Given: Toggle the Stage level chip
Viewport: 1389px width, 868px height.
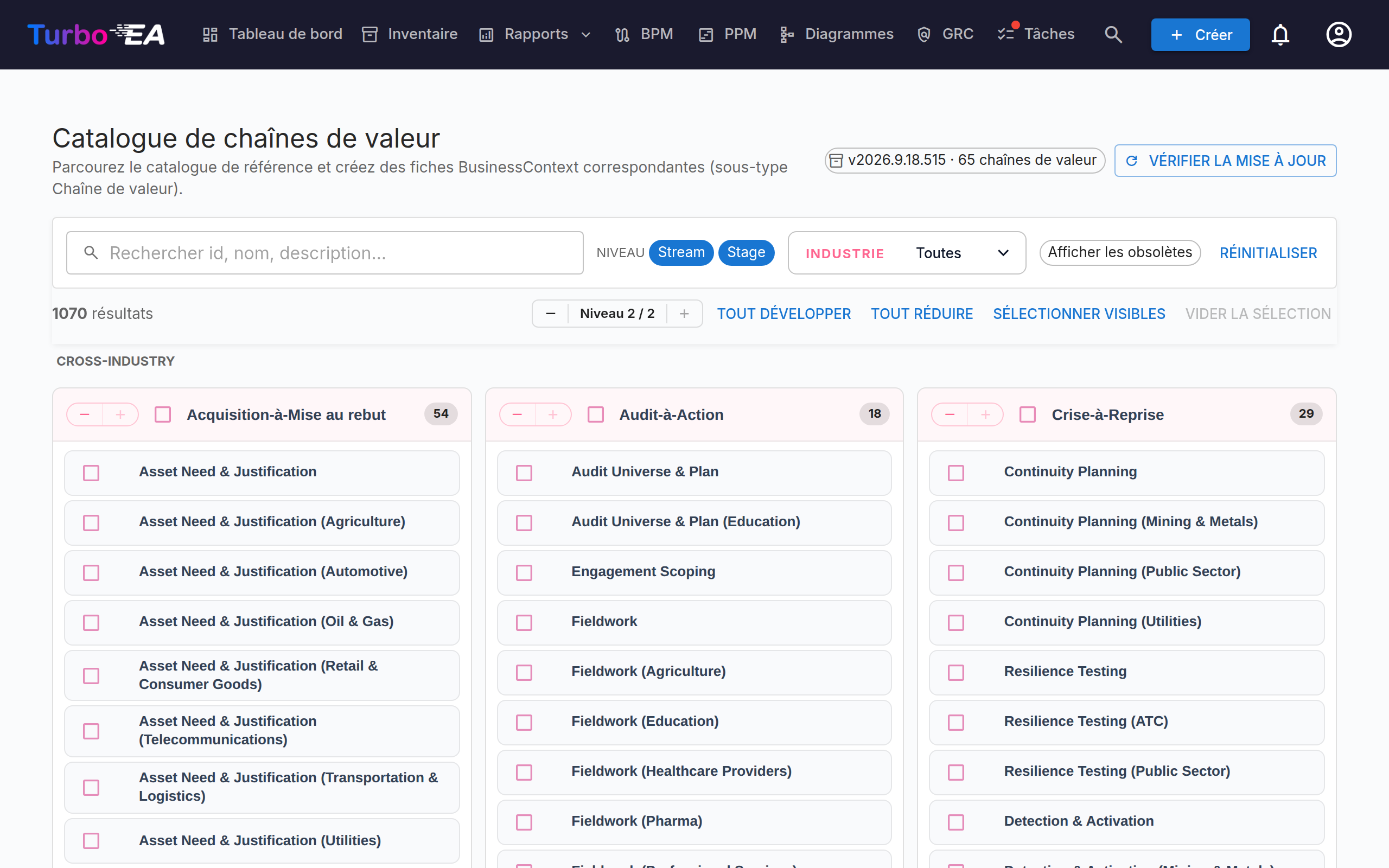Looking at the screenshot, I should click(746, 253).
